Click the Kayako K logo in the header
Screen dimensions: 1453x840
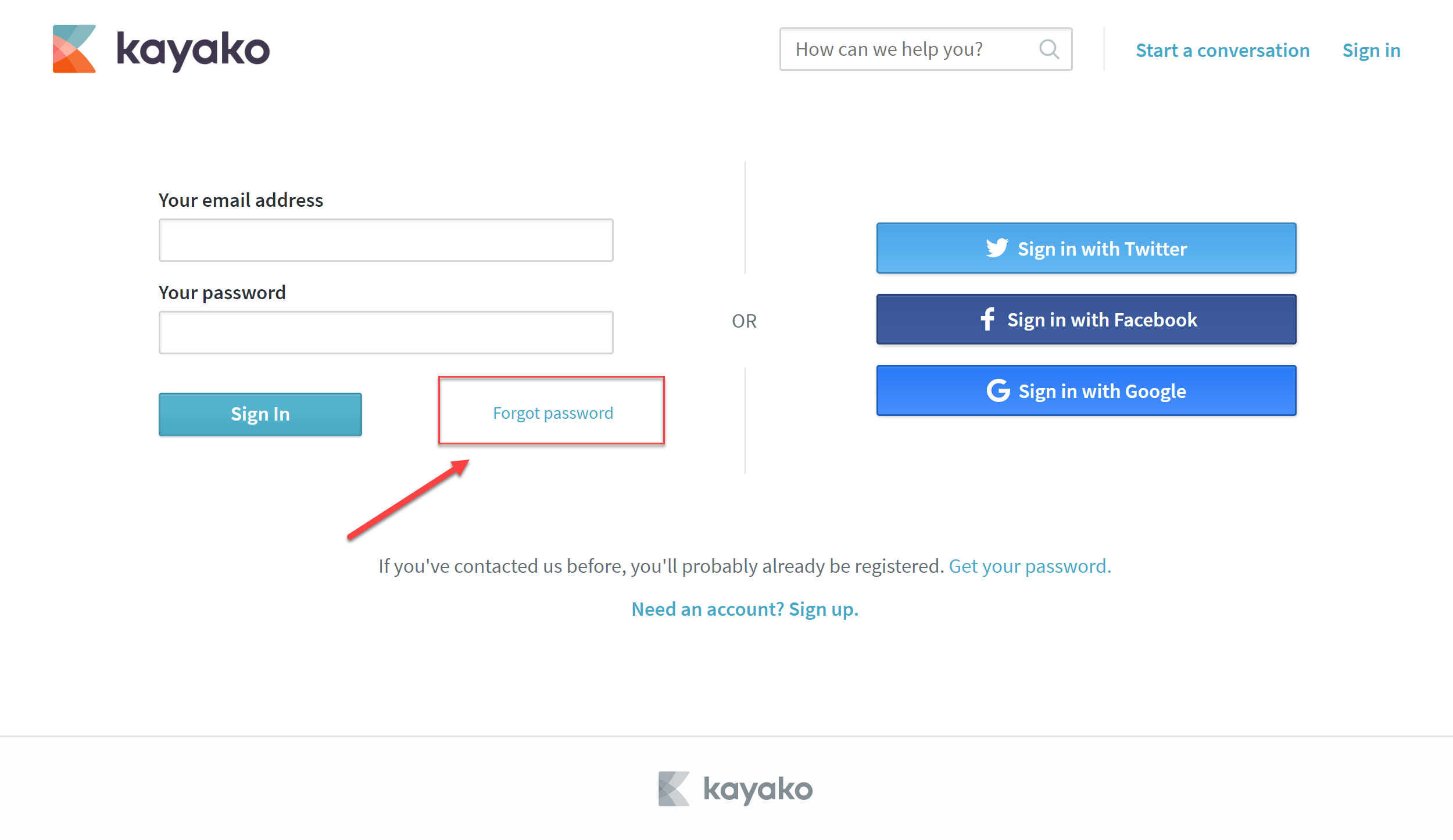coord(74,49)
